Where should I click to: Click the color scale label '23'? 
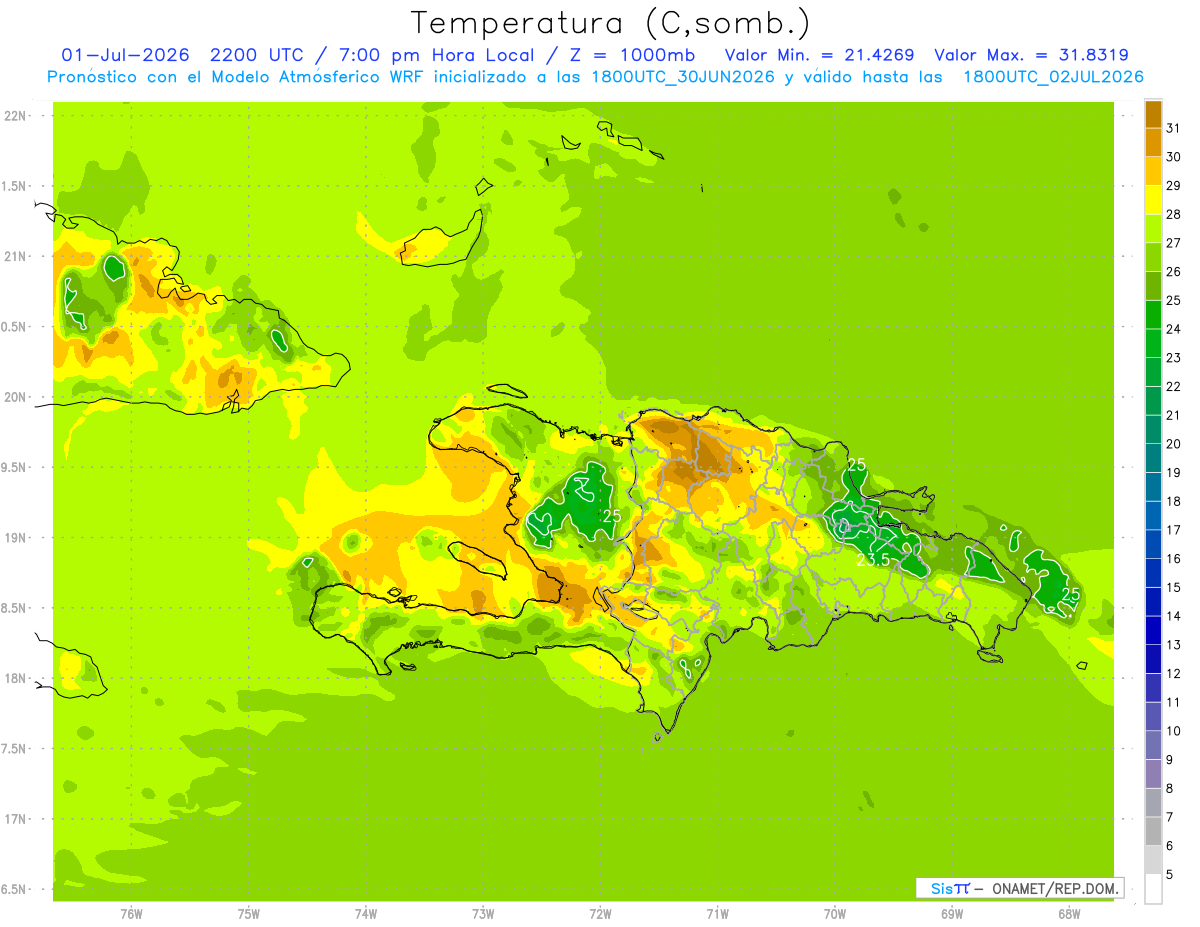click(x=1173, y=358)
